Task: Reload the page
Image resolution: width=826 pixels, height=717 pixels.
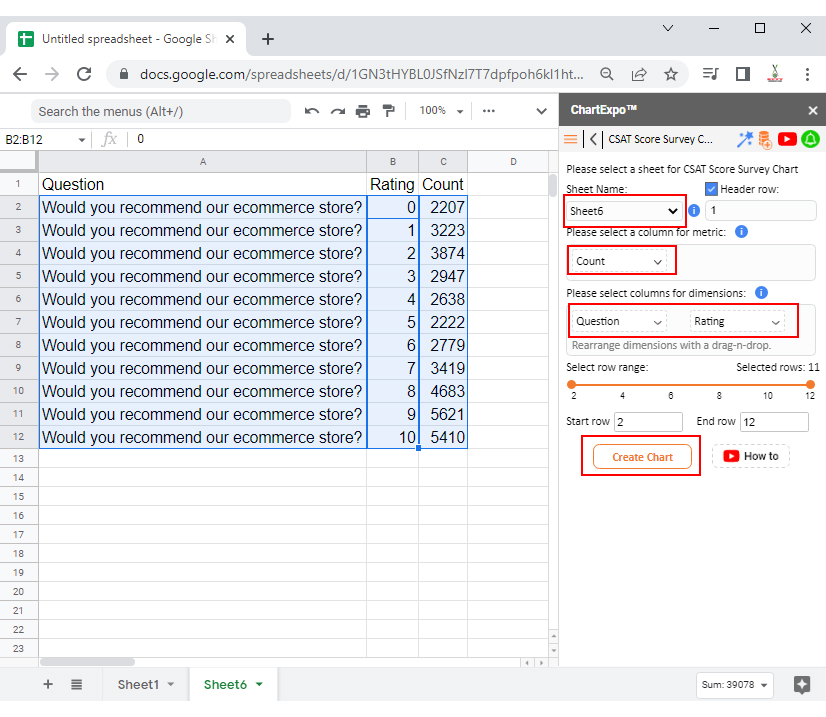Action: coord(84,74)
